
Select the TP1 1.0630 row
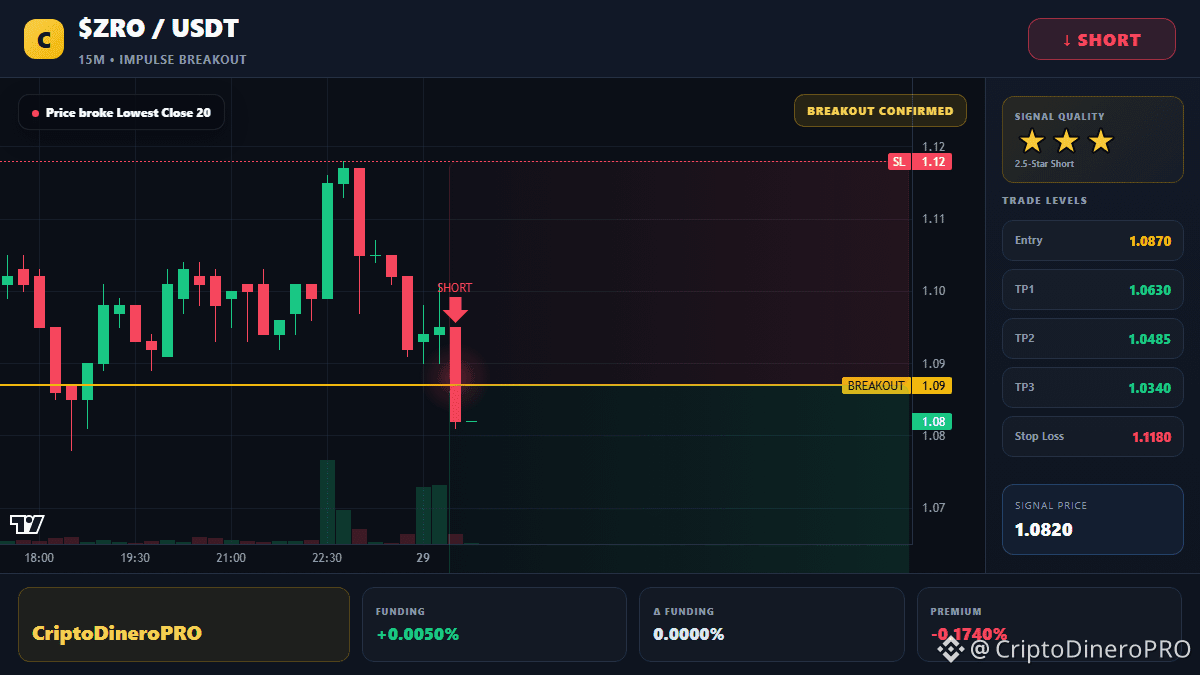click(1092, 290)
